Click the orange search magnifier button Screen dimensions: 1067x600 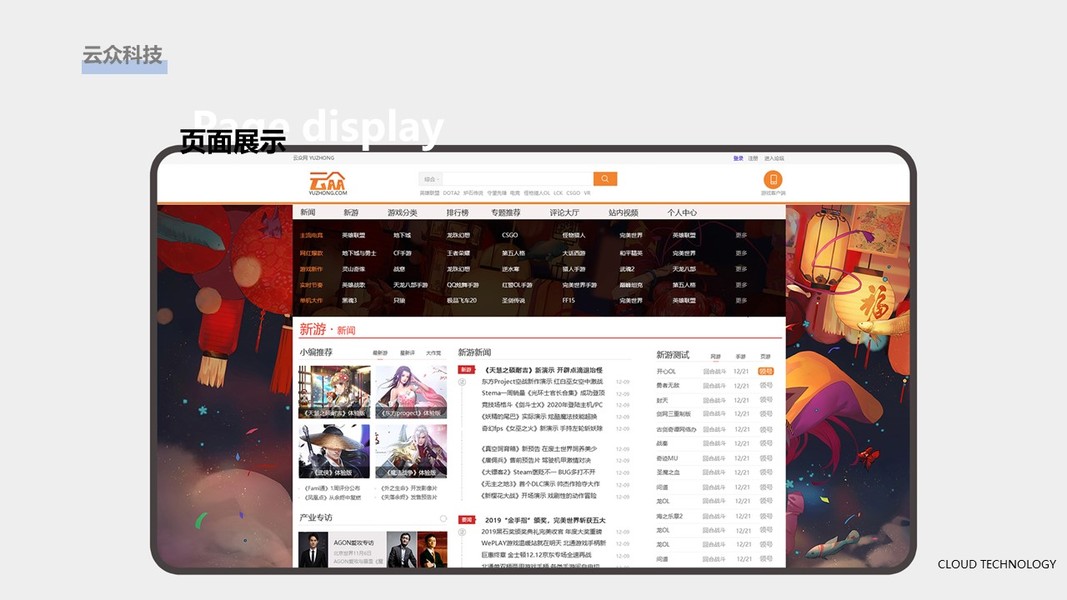point(604,179)
